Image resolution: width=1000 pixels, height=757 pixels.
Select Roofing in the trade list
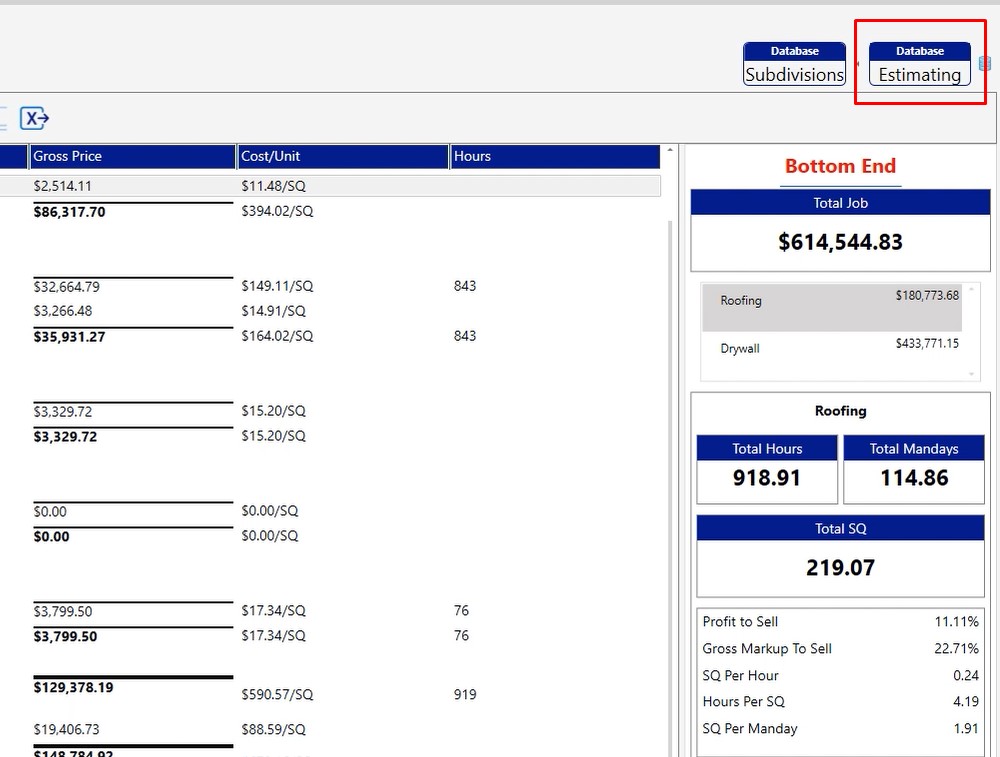tap(741, 301)
